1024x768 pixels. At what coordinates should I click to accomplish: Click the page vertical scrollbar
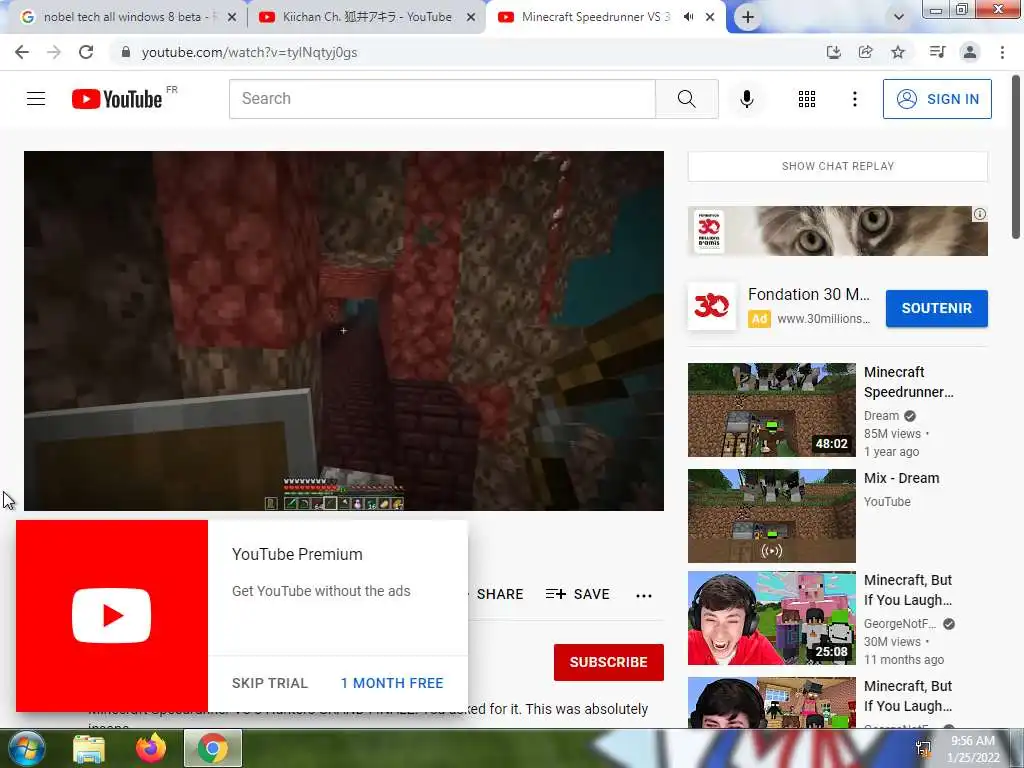pyautogui.click(x=1016, y=157)
